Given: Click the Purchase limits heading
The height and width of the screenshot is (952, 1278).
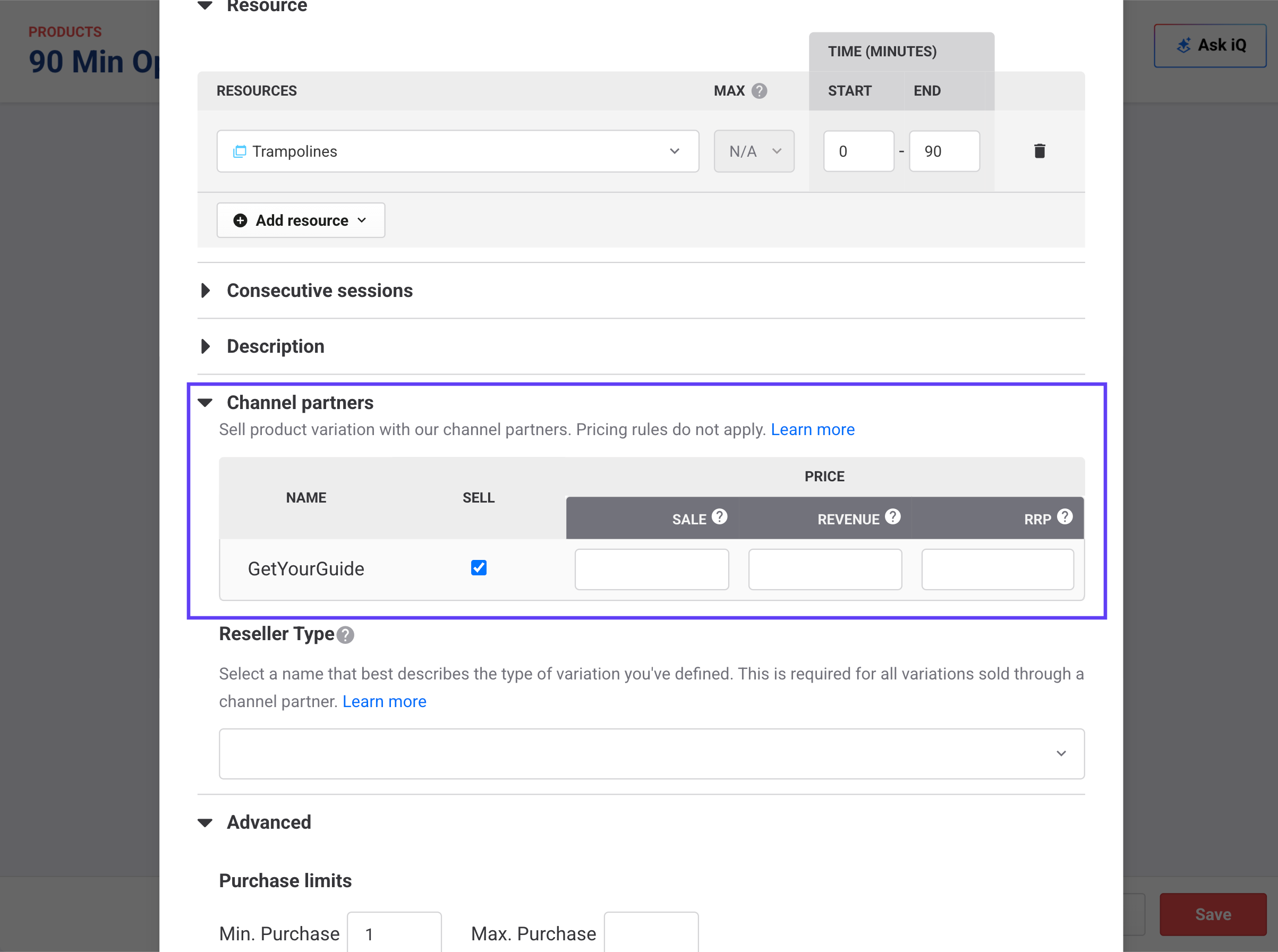Looking at the screenshot, I should pyautogui.click(x=285, y=880).
